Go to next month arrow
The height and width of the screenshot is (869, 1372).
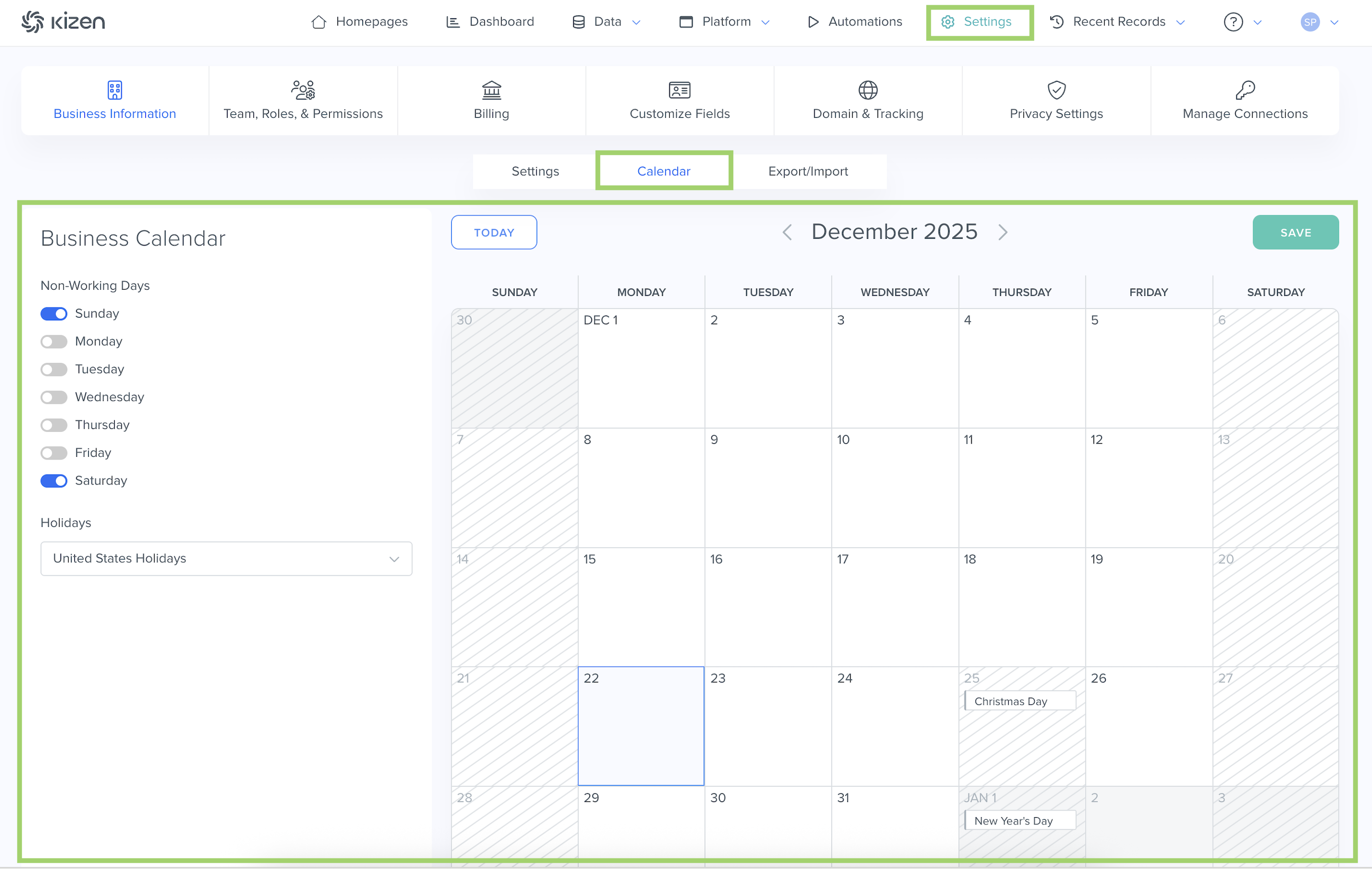click(x=1003, y=232)
